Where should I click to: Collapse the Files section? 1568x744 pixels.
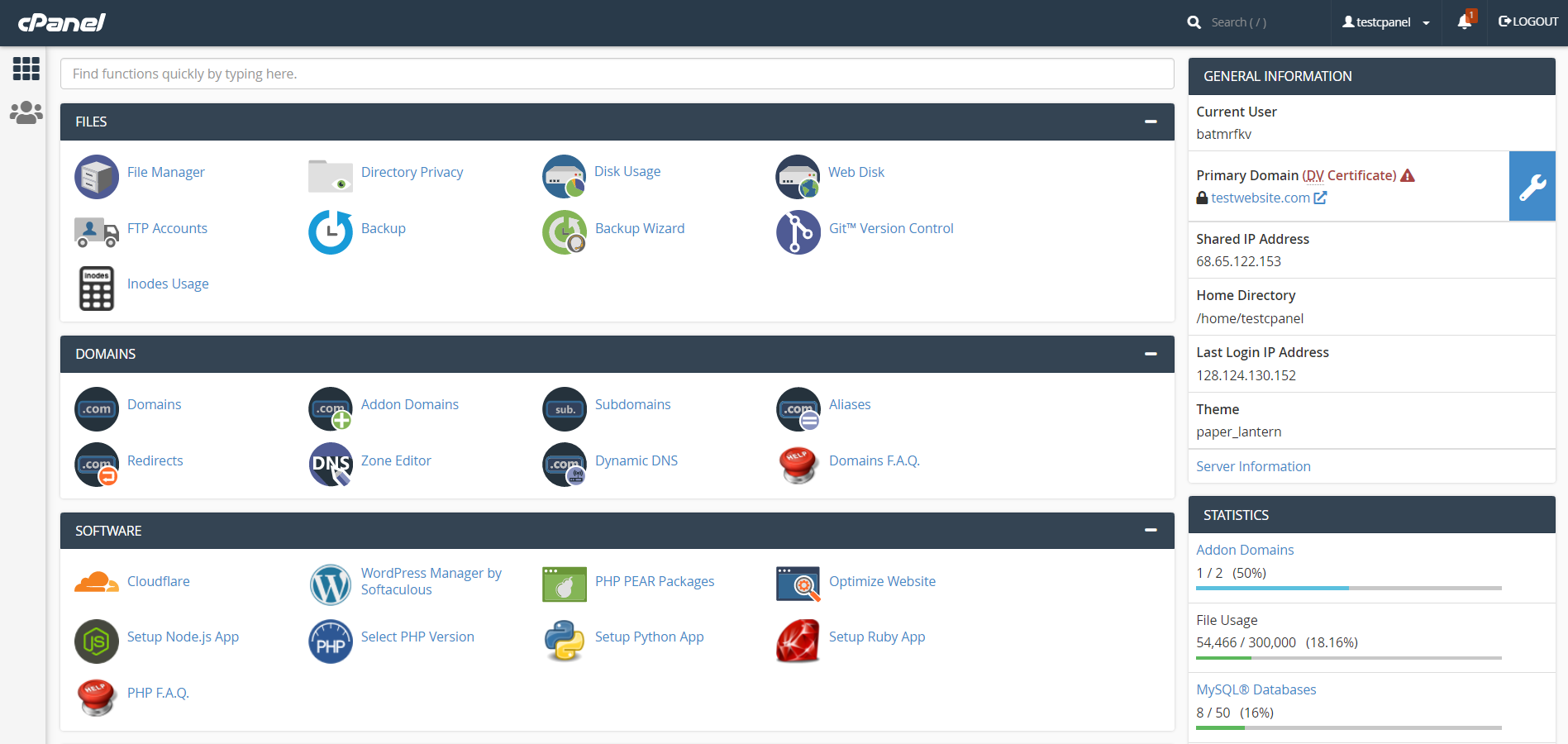point(1150,122)
